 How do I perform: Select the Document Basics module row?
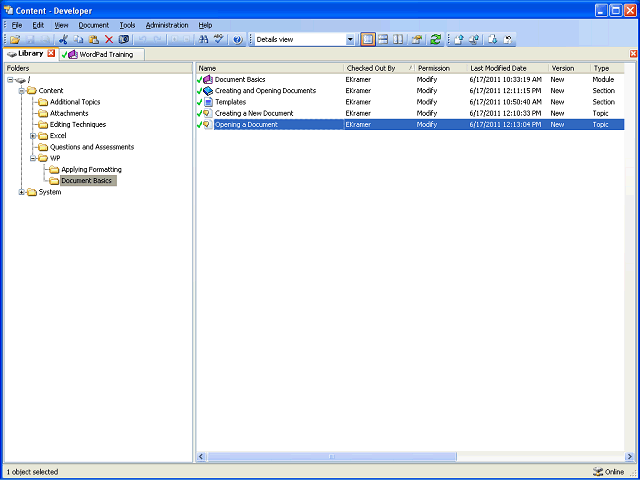[x=410, y=80]
